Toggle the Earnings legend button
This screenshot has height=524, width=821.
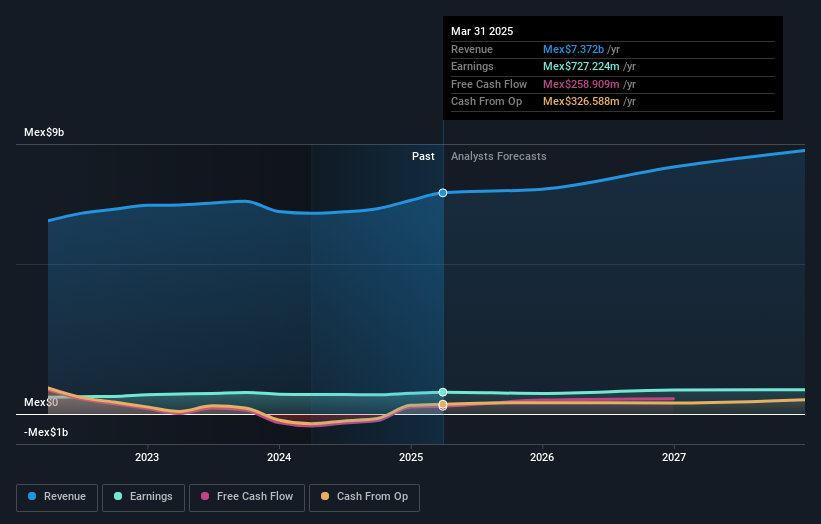point(143,497)
